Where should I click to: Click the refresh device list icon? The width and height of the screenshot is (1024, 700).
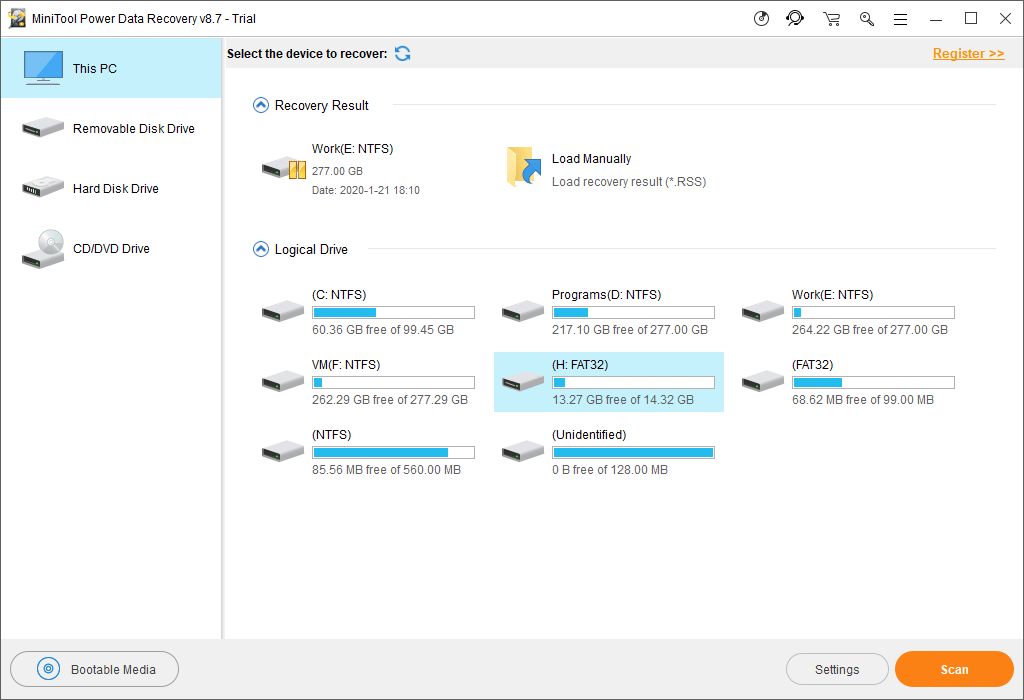coord(403,54)
